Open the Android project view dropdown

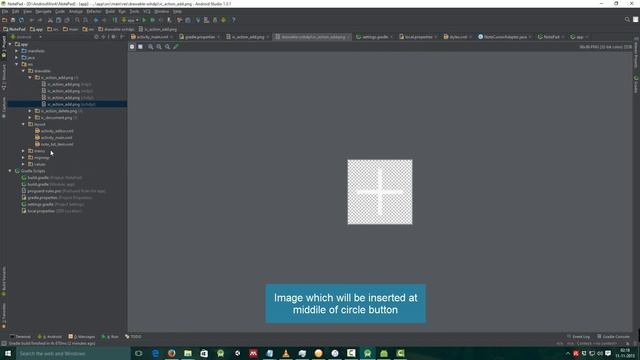pos(27,37)
